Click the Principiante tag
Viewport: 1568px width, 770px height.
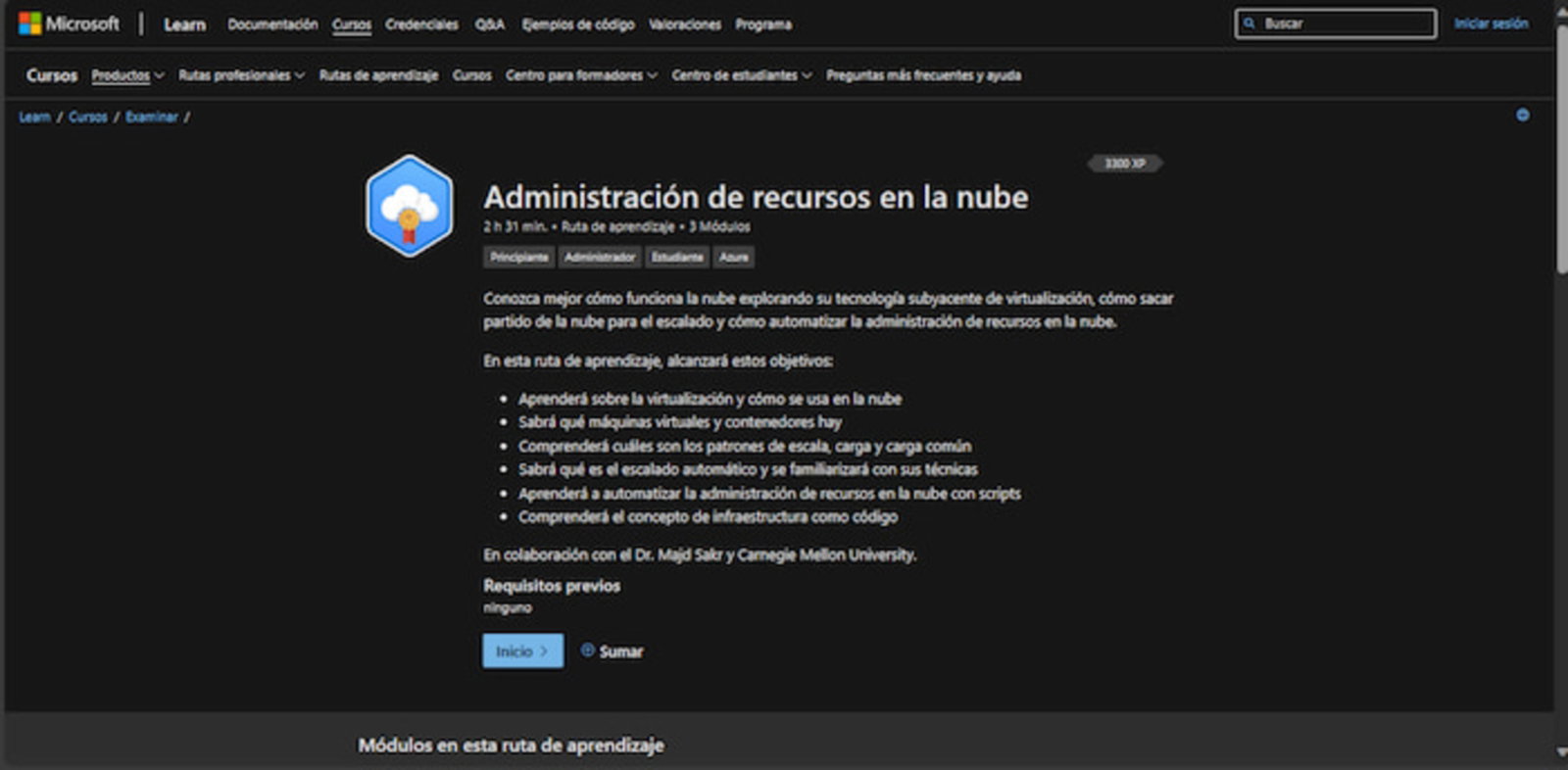(519, 257)
